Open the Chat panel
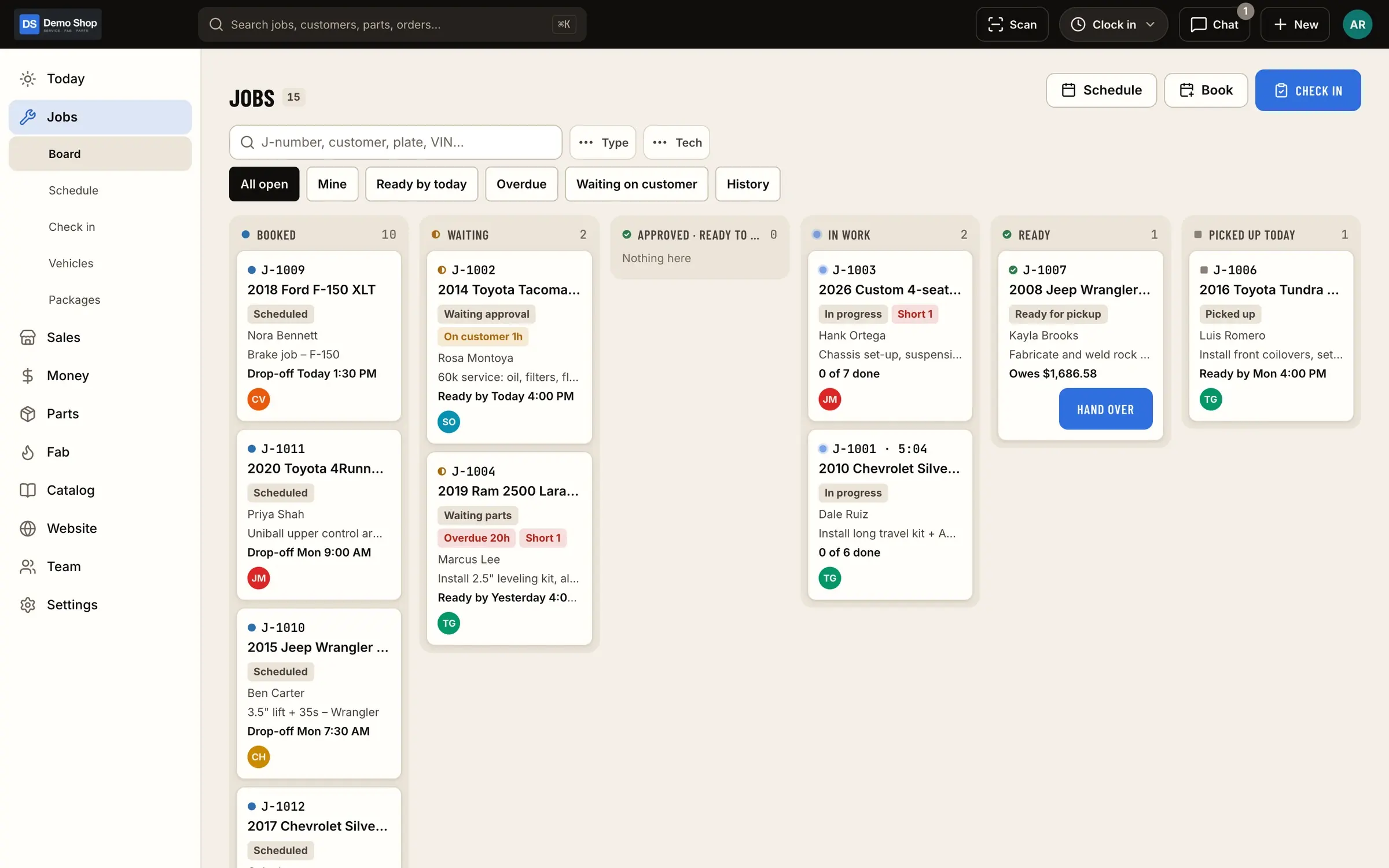The width and height of the screenshot is (1389, 868). 1214,24
